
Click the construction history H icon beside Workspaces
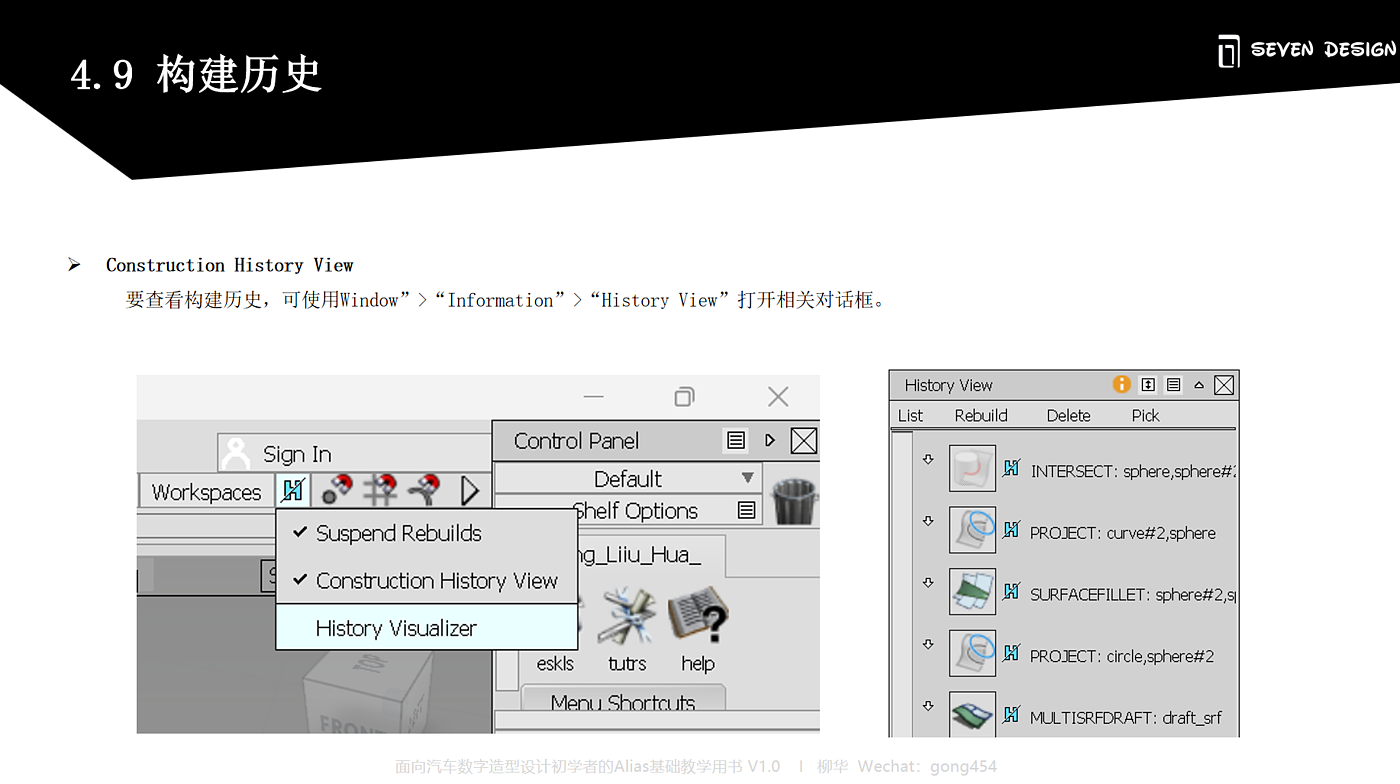293,490
